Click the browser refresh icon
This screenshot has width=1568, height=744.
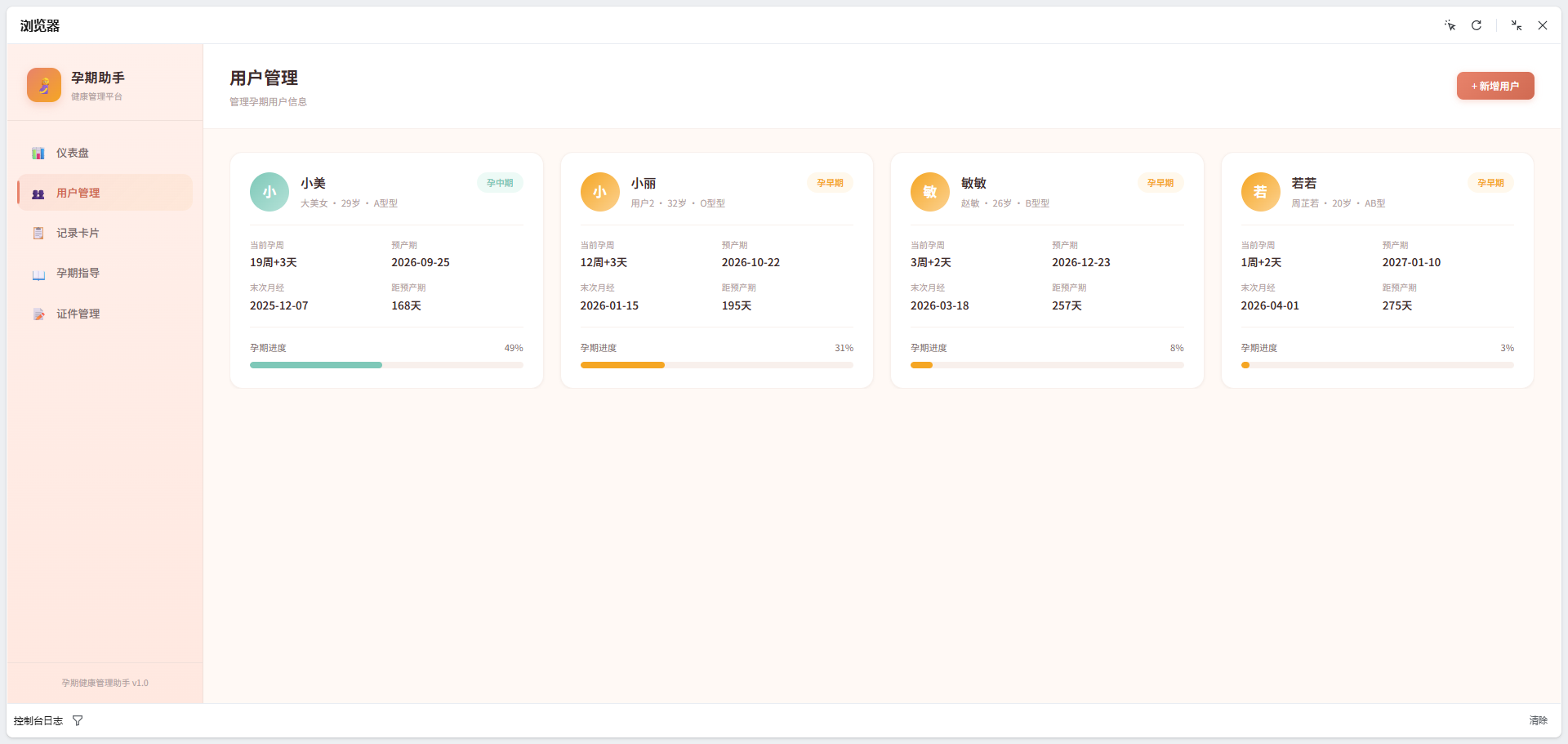1477,25
